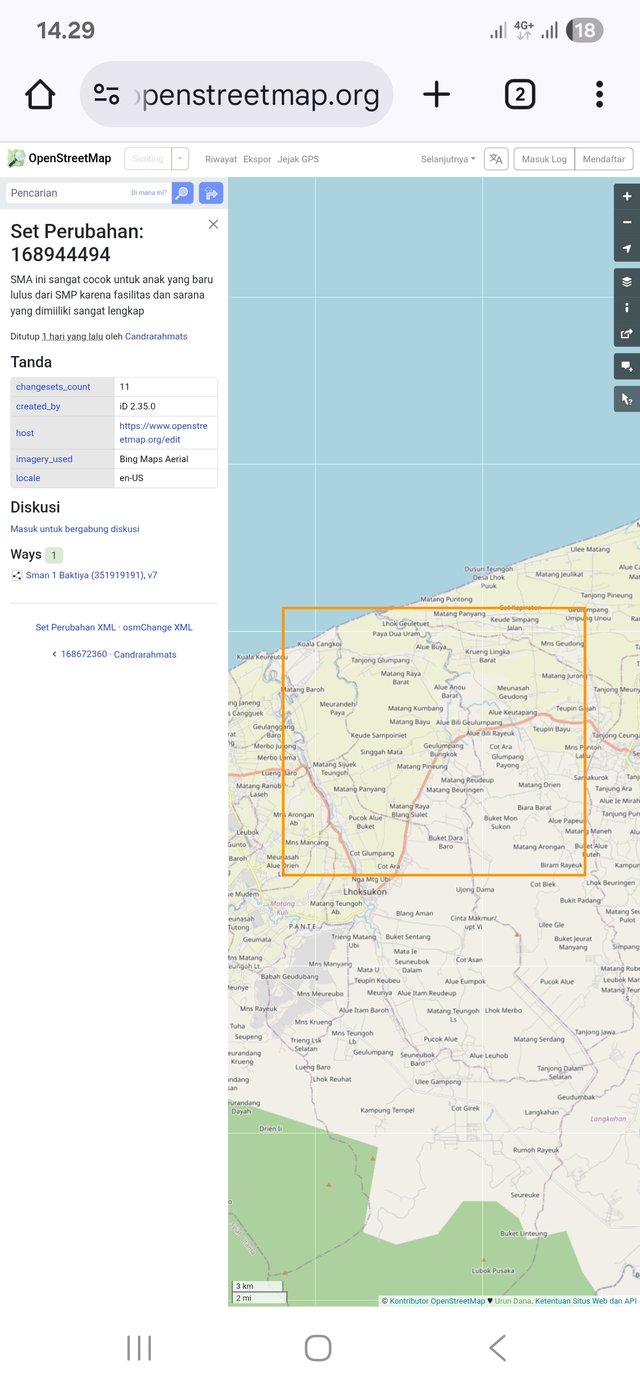Go to previous changeset 168672360
Screen dimensions: 640x1387
[x=80, y=655]
